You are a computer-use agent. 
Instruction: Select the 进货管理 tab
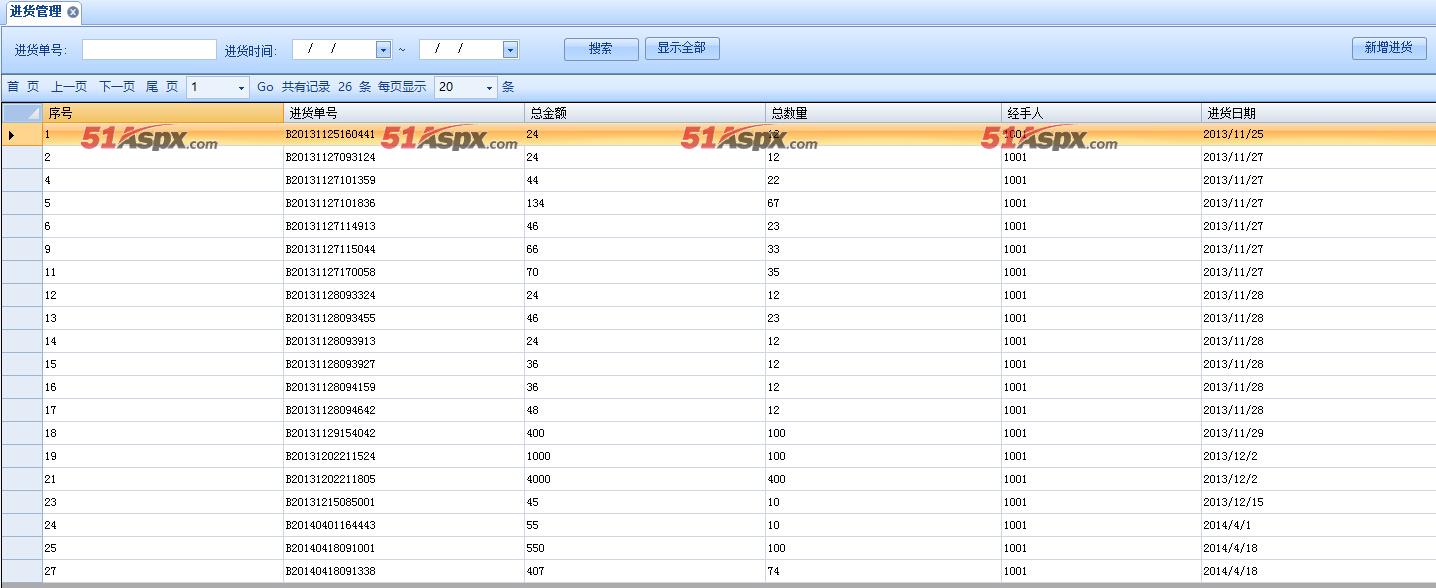[x=35, y=12]
